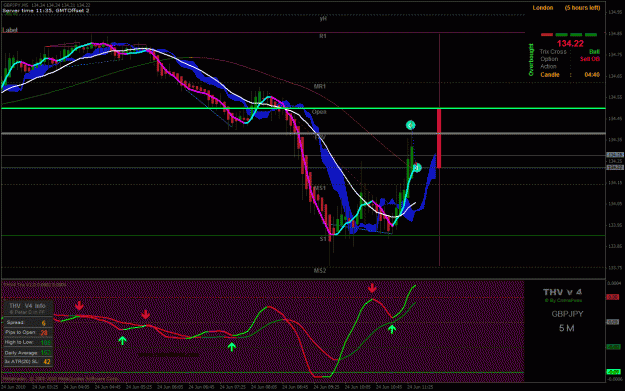This screenshot has height=391, width=625.
Task: Select the green up arrow near 05:05
Action: 122,340
